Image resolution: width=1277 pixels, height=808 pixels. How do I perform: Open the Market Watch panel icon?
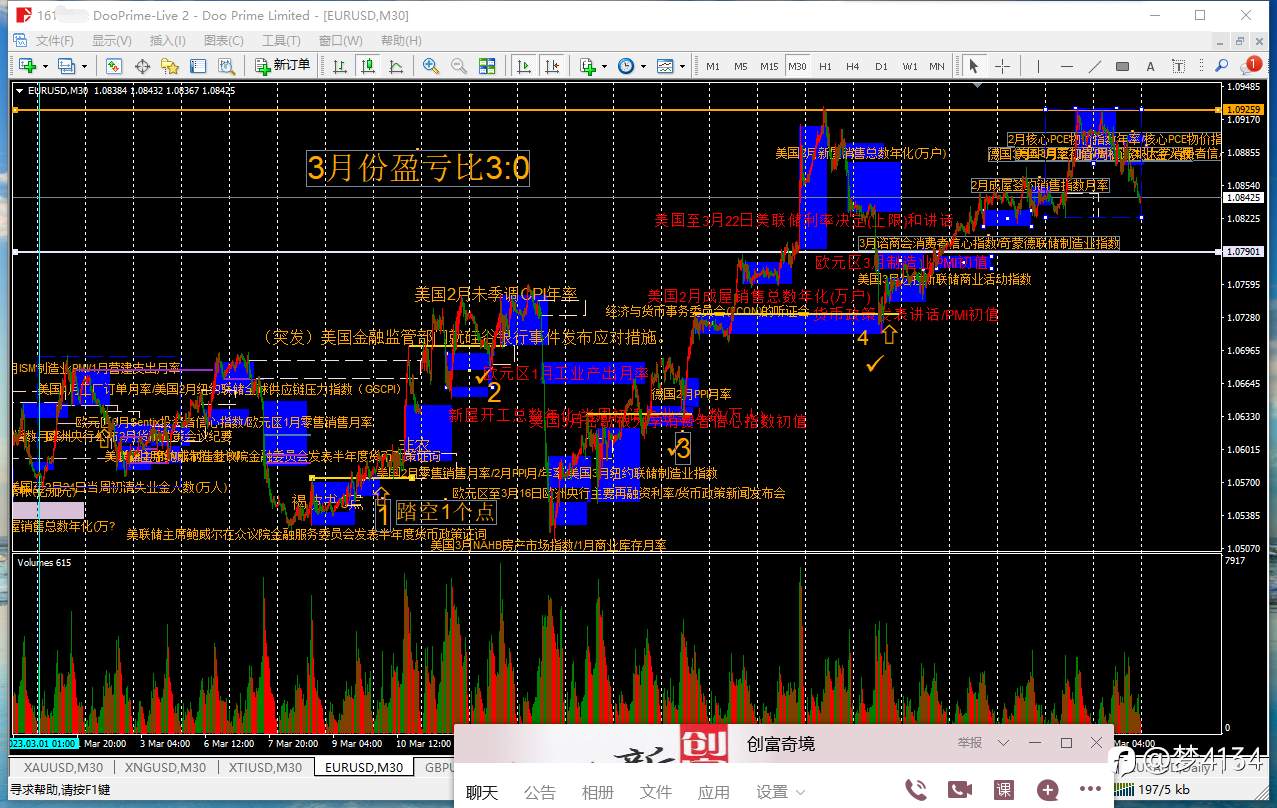coord(114,66)
